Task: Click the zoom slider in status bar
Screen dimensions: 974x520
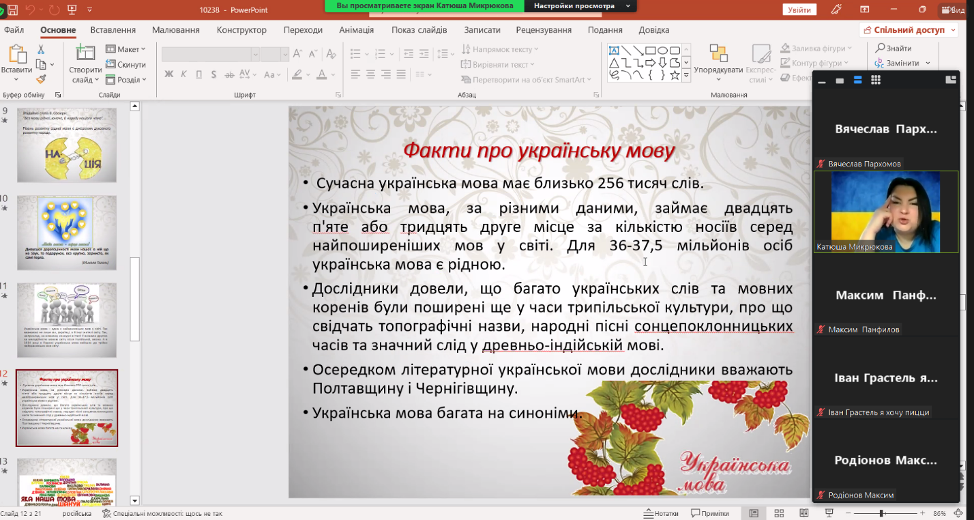Action: pos(880,513)
